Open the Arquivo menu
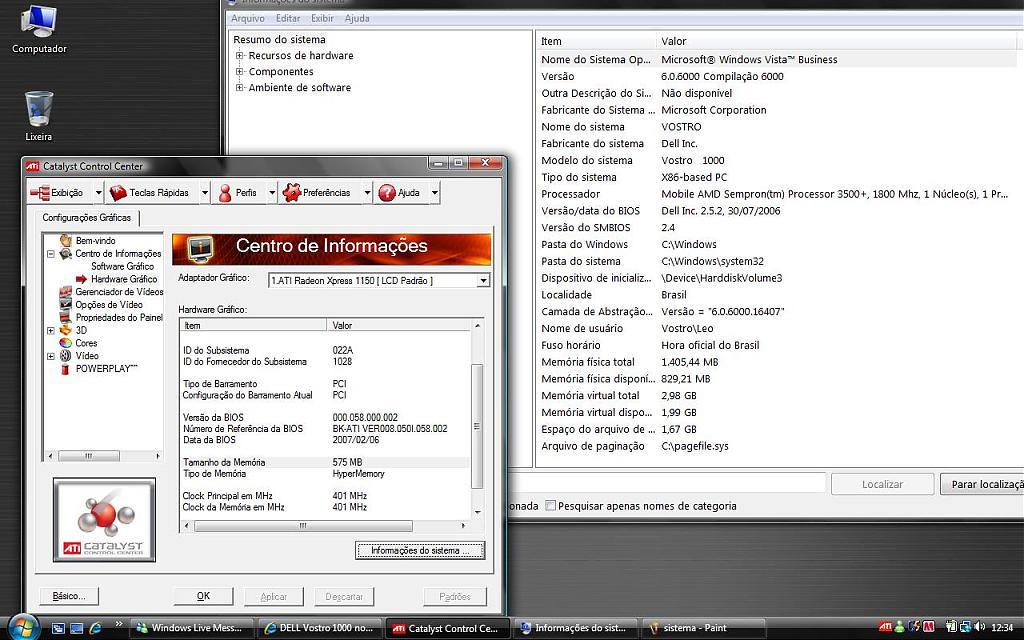The width and height of the screenshot is (1024, 640). [x=248, y=18]
